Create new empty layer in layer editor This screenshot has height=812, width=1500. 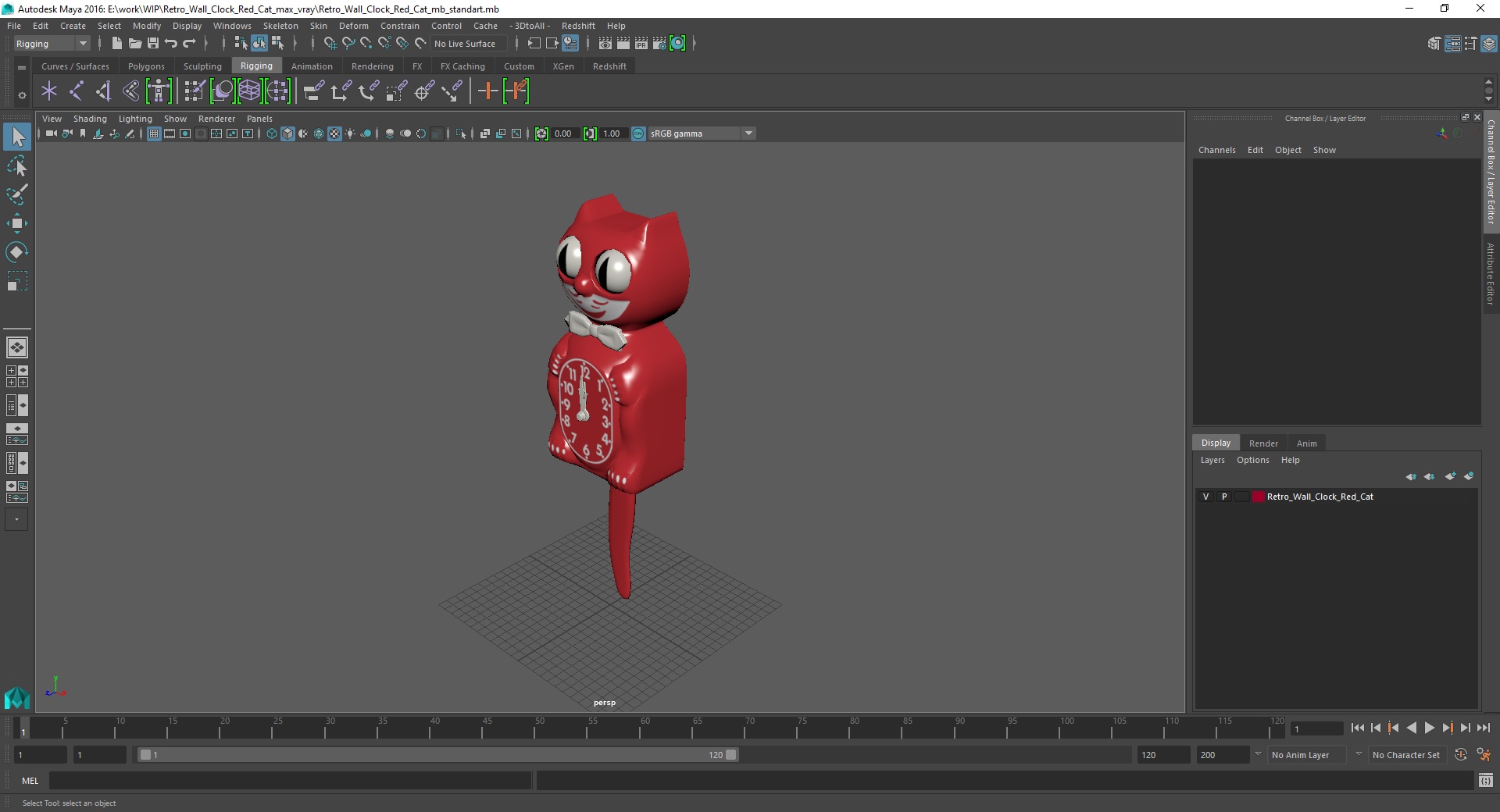1451,476
